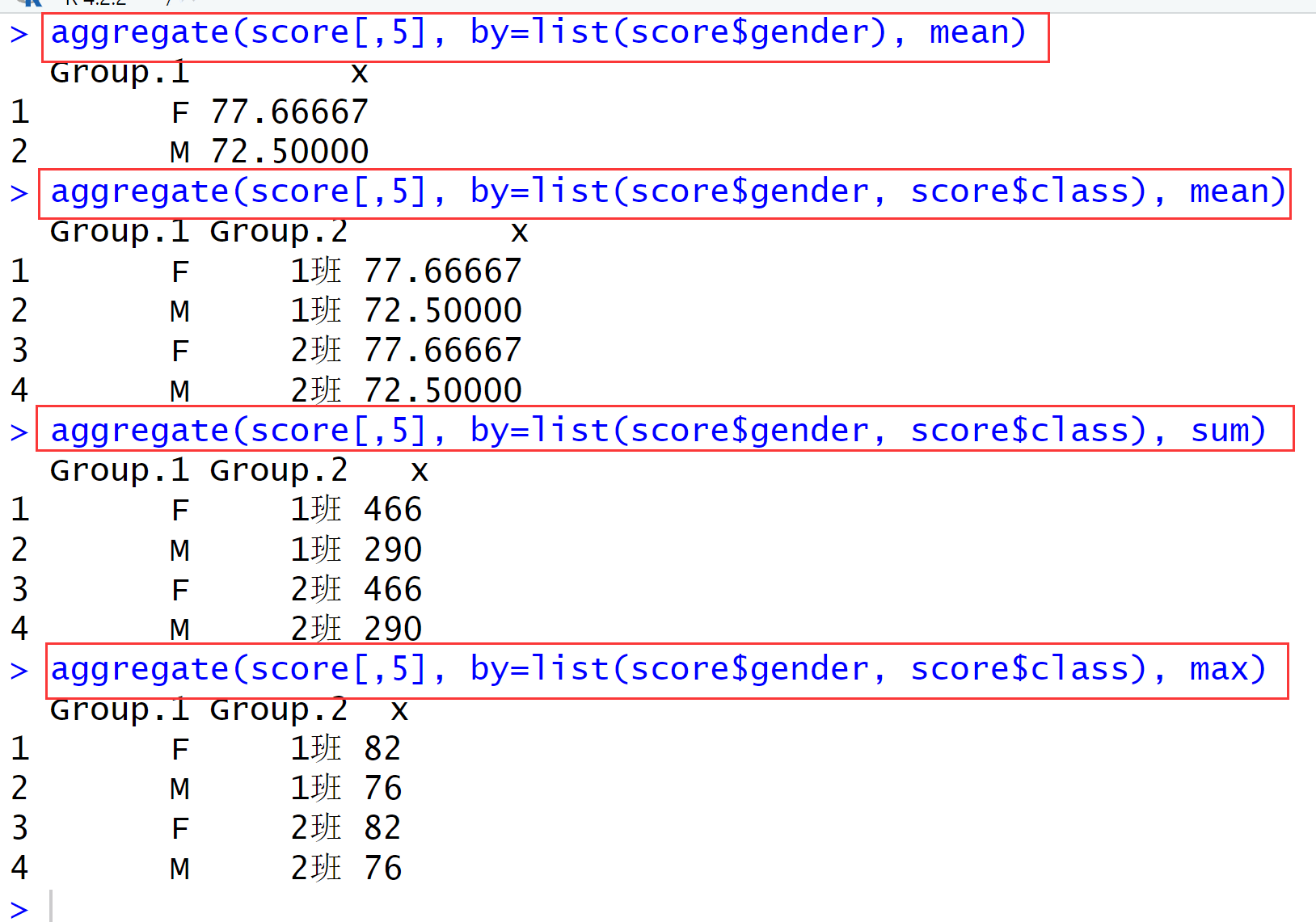Click the 82 value in the F 2班 row
The height and width of the screenshot is (922, 1316).
click(x=382, y=827)
